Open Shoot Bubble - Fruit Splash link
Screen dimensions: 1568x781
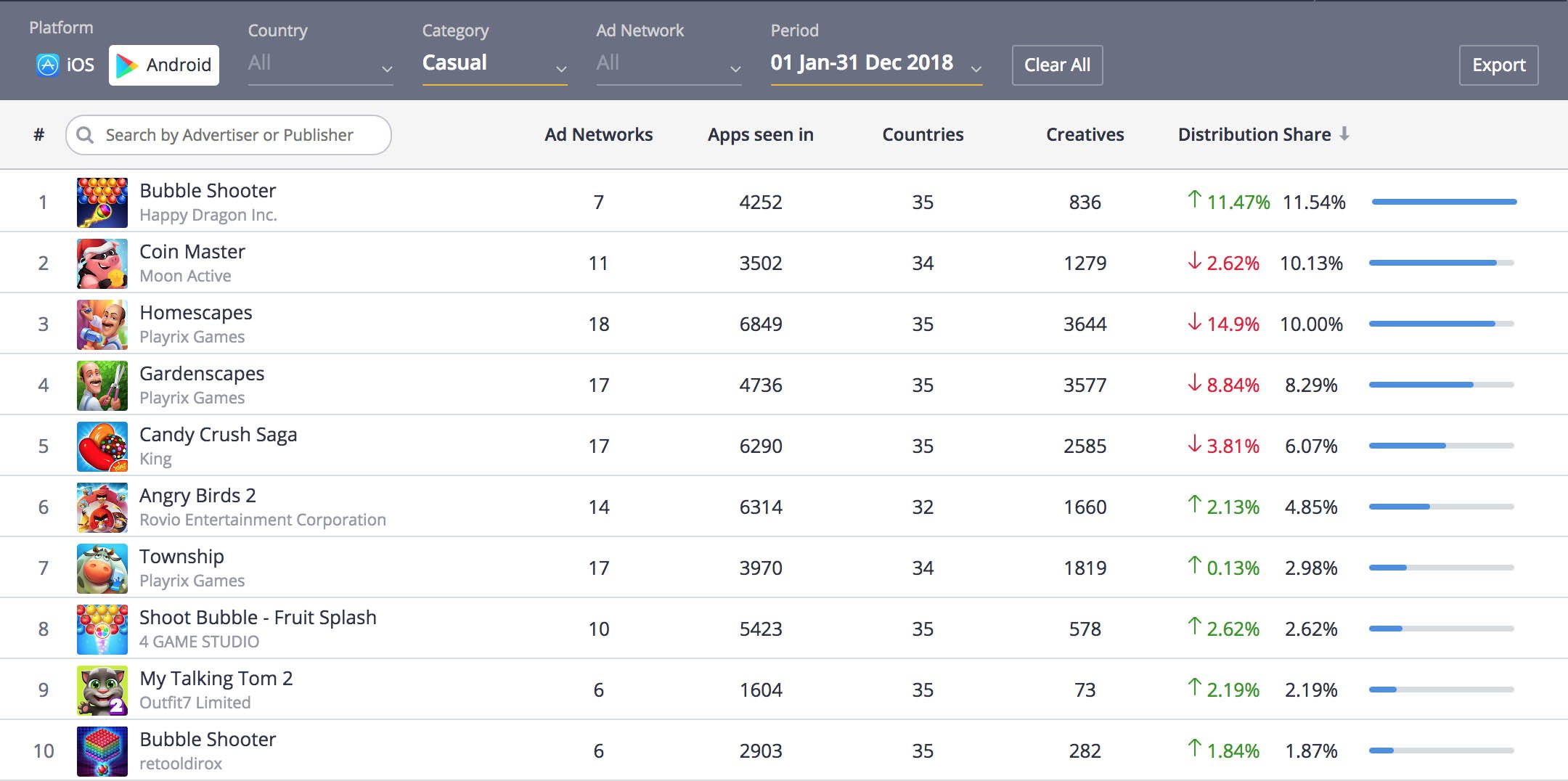point(258,618)
